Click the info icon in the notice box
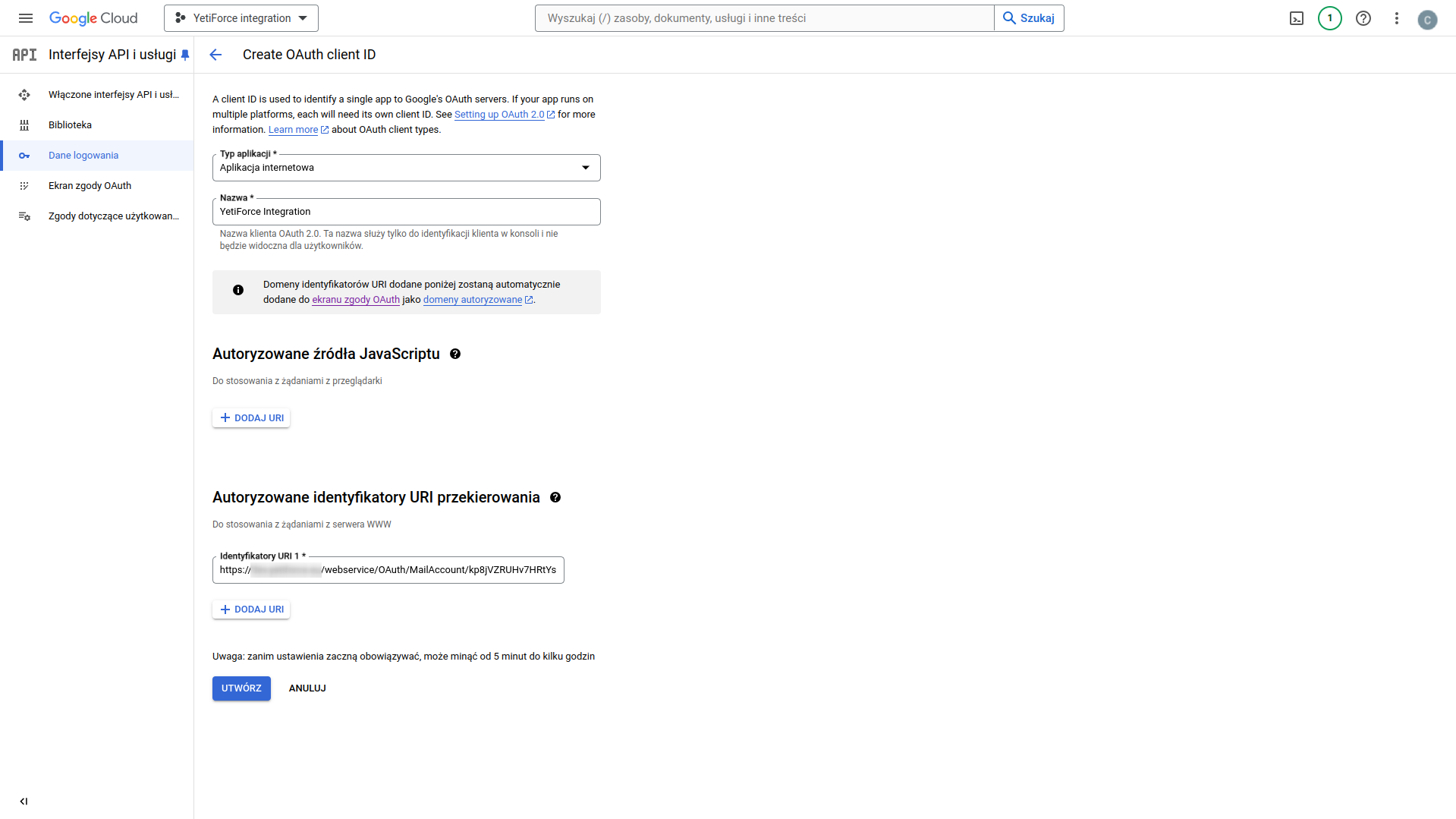This screenshot has width=1456, height=819. (x=238, y=290)
